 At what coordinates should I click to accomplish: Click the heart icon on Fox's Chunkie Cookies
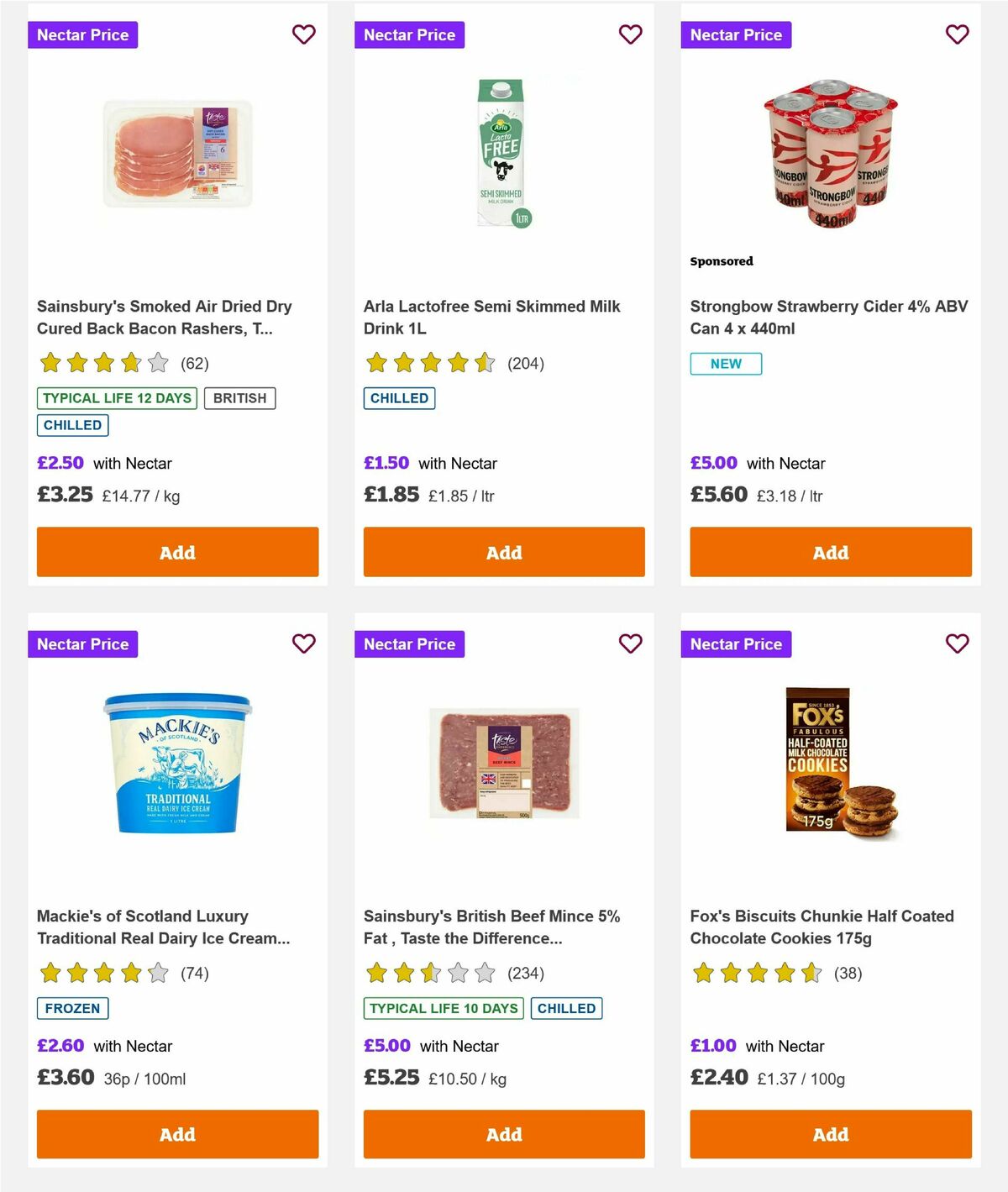(x=957, y=643)
